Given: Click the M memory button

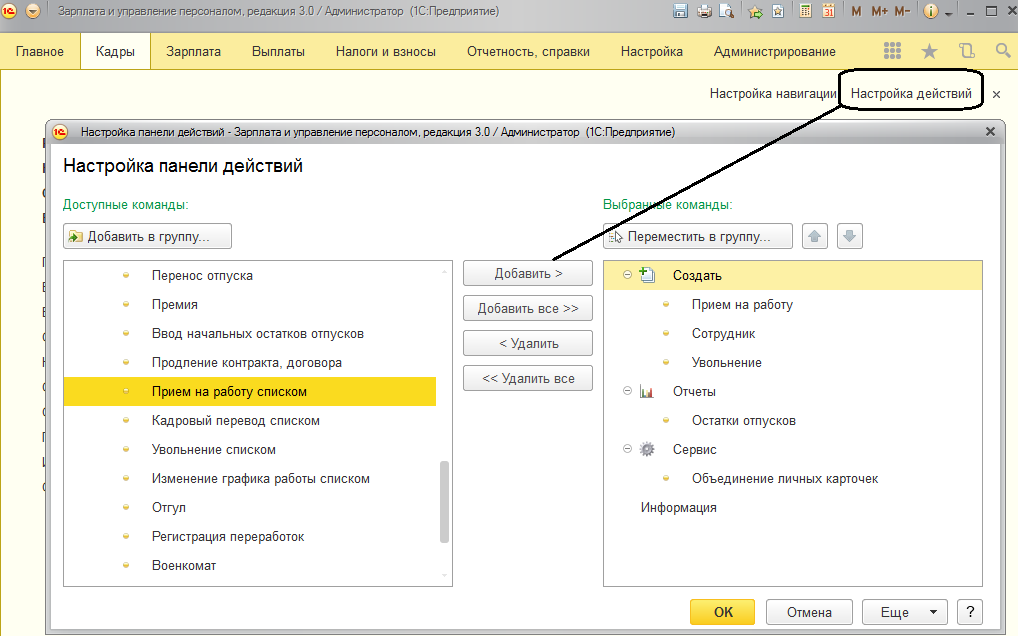Looking at the screenshot, I should tap(856, 11).
